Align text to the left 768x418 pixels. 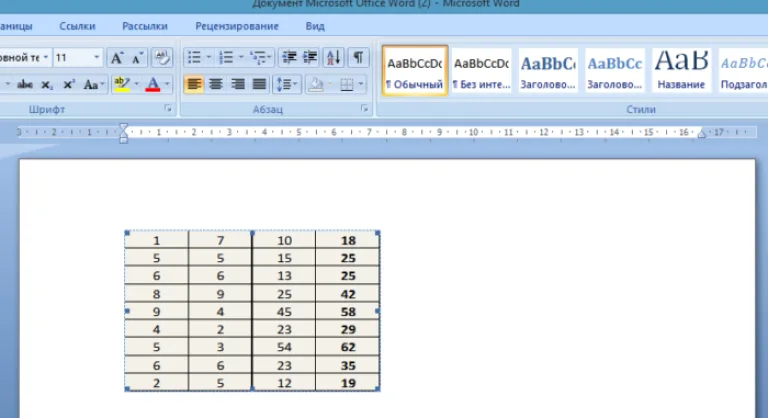pyautogui.click(x=194, y=84)
